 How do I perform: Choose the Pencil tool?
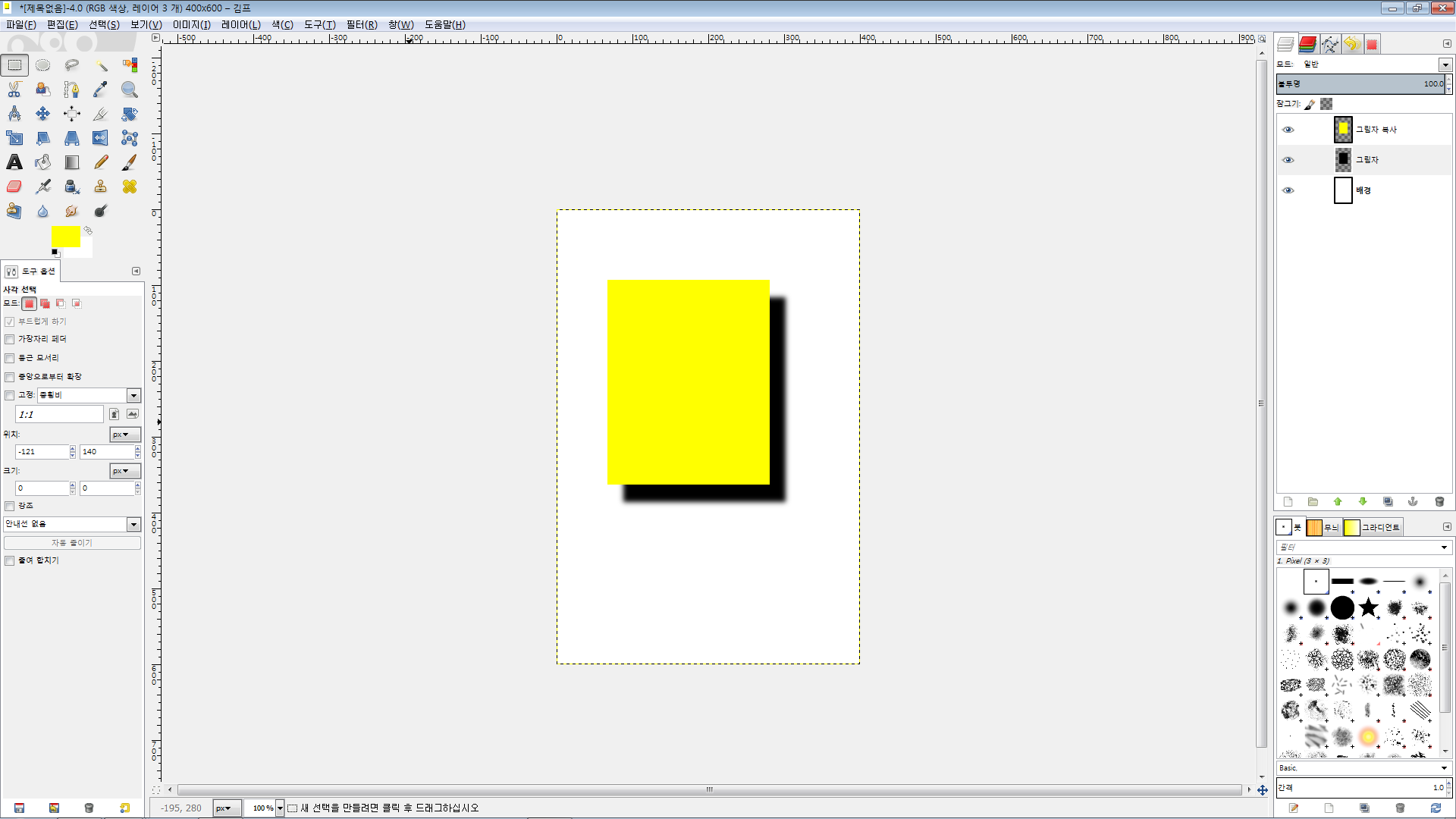[x=101, y=162]
